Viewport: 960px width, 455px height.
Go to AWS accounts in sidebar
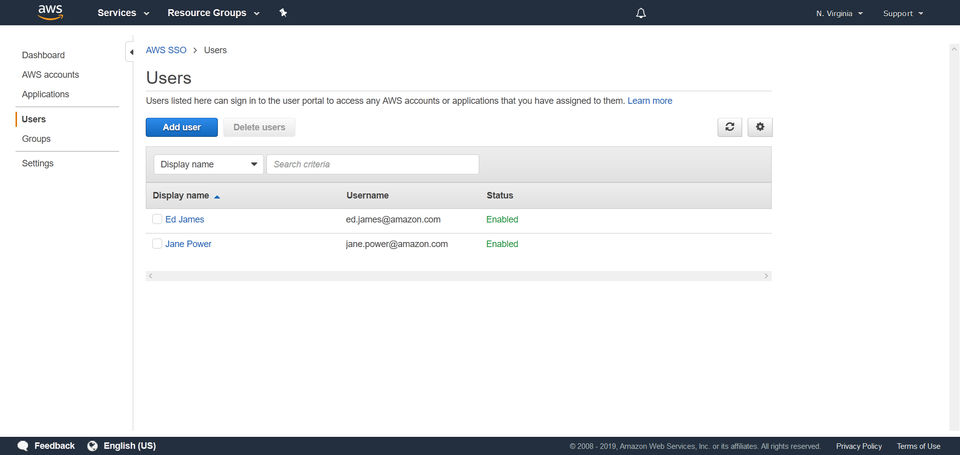pyautogui.click(x=50, y=75)
